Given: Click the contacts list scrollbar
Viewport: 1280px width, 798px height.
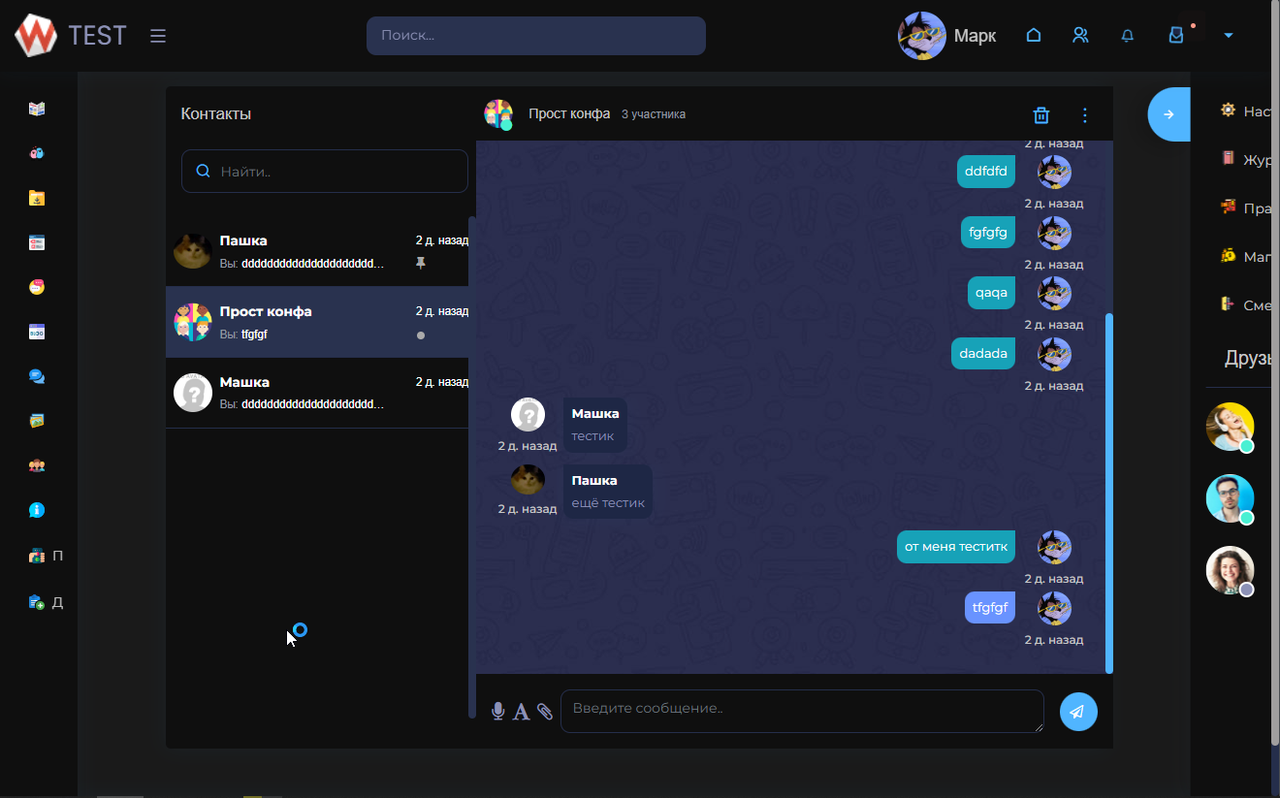Looking at the screenshot, I should 472,467.
